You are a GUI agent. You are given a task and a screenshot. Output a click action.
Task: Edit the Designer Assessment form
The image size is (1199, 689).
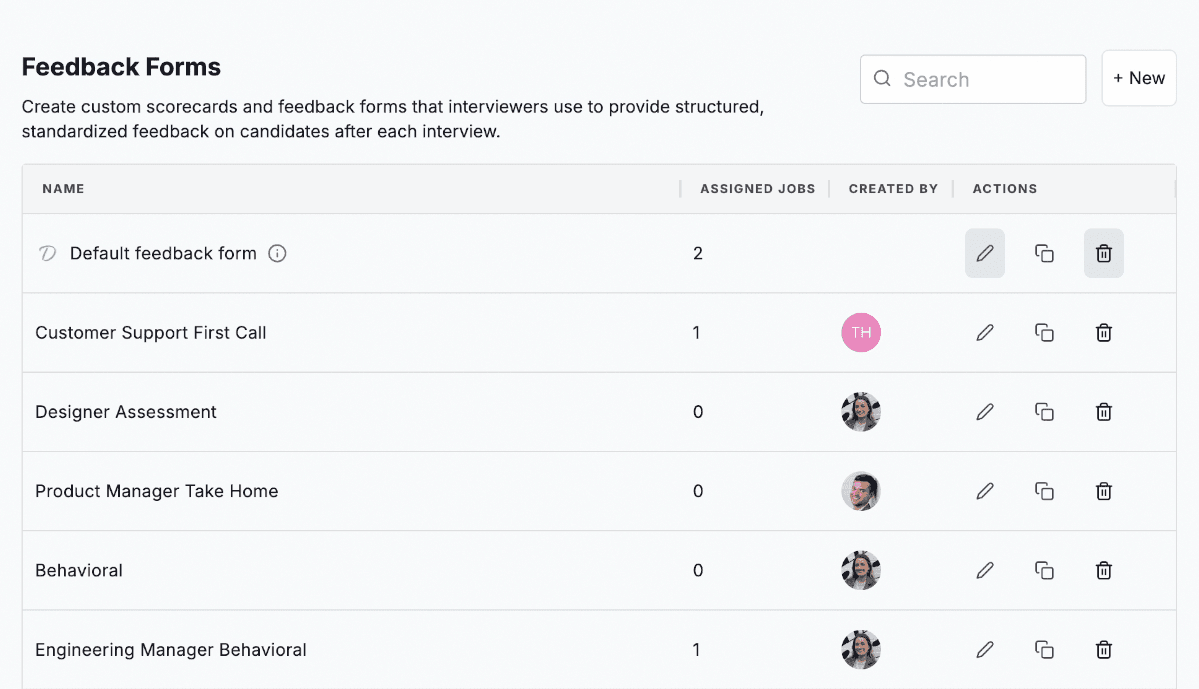pyautogui.click(x=985, y=412)
